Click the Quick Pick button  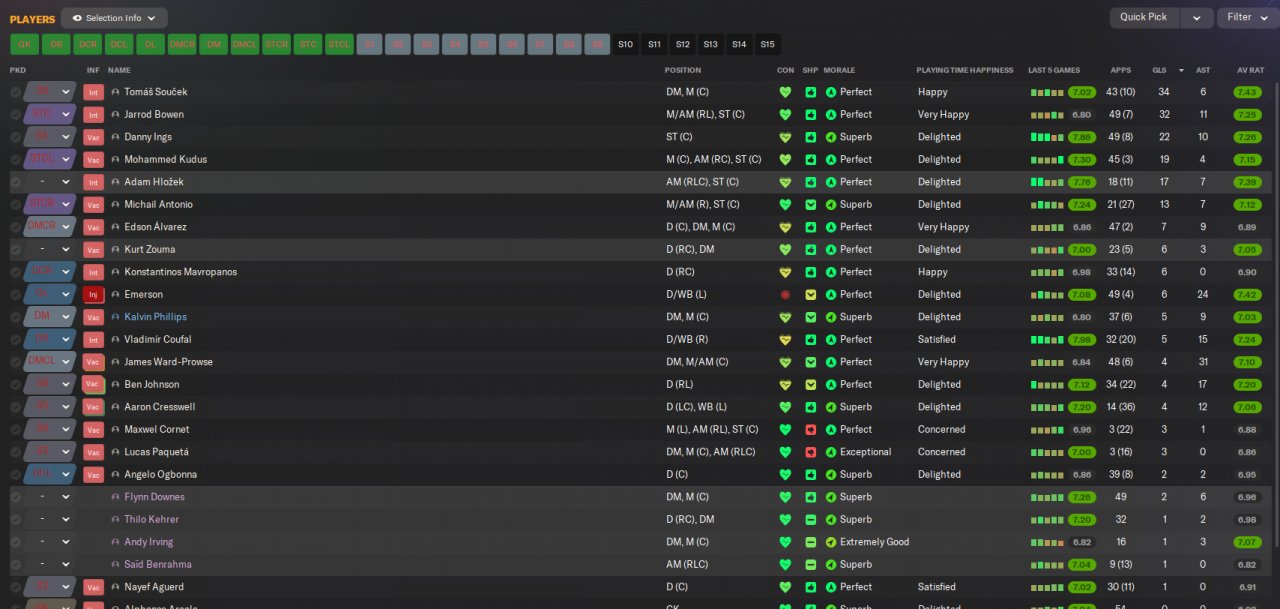(x=1144, y=17)
